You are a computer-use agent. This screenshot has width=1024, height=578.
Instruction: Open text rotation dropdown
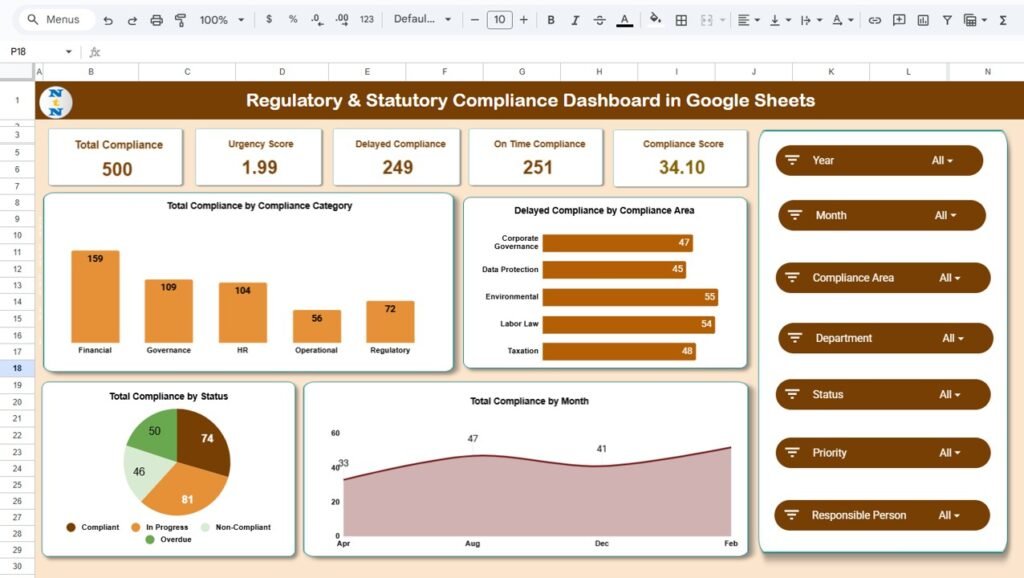click(842, 20)
